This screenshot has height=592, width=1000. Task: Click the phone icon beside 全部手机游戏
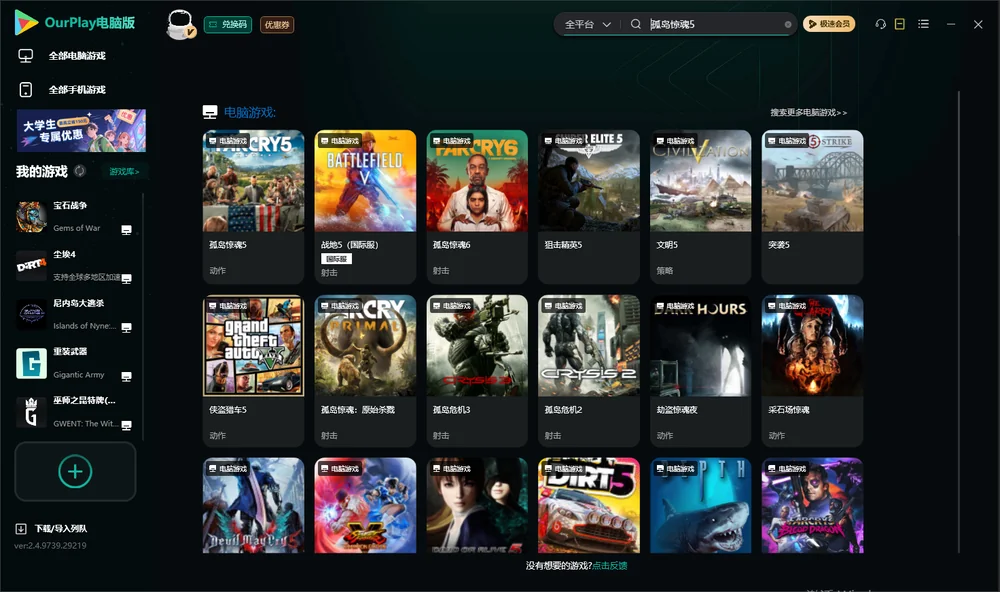click(x=26, y=90)
